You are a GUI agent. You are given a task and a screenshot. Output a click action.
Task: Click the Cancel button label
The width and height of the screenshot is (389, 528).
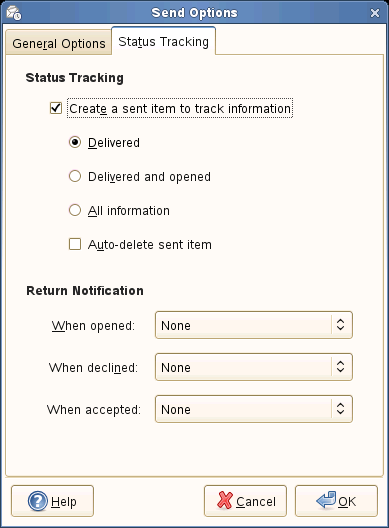tap(256, 501)
